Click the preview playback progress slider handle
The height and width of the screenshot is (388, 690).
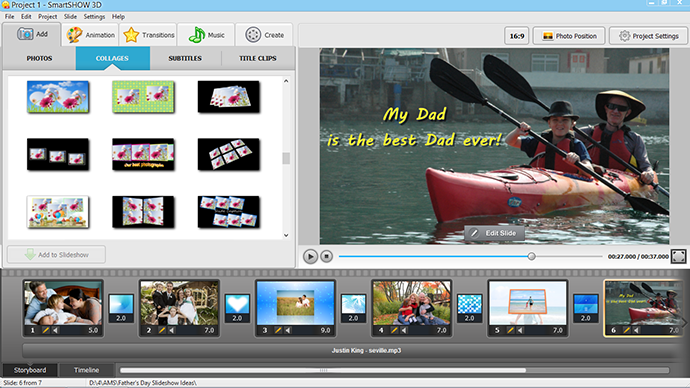coord(532,256)
